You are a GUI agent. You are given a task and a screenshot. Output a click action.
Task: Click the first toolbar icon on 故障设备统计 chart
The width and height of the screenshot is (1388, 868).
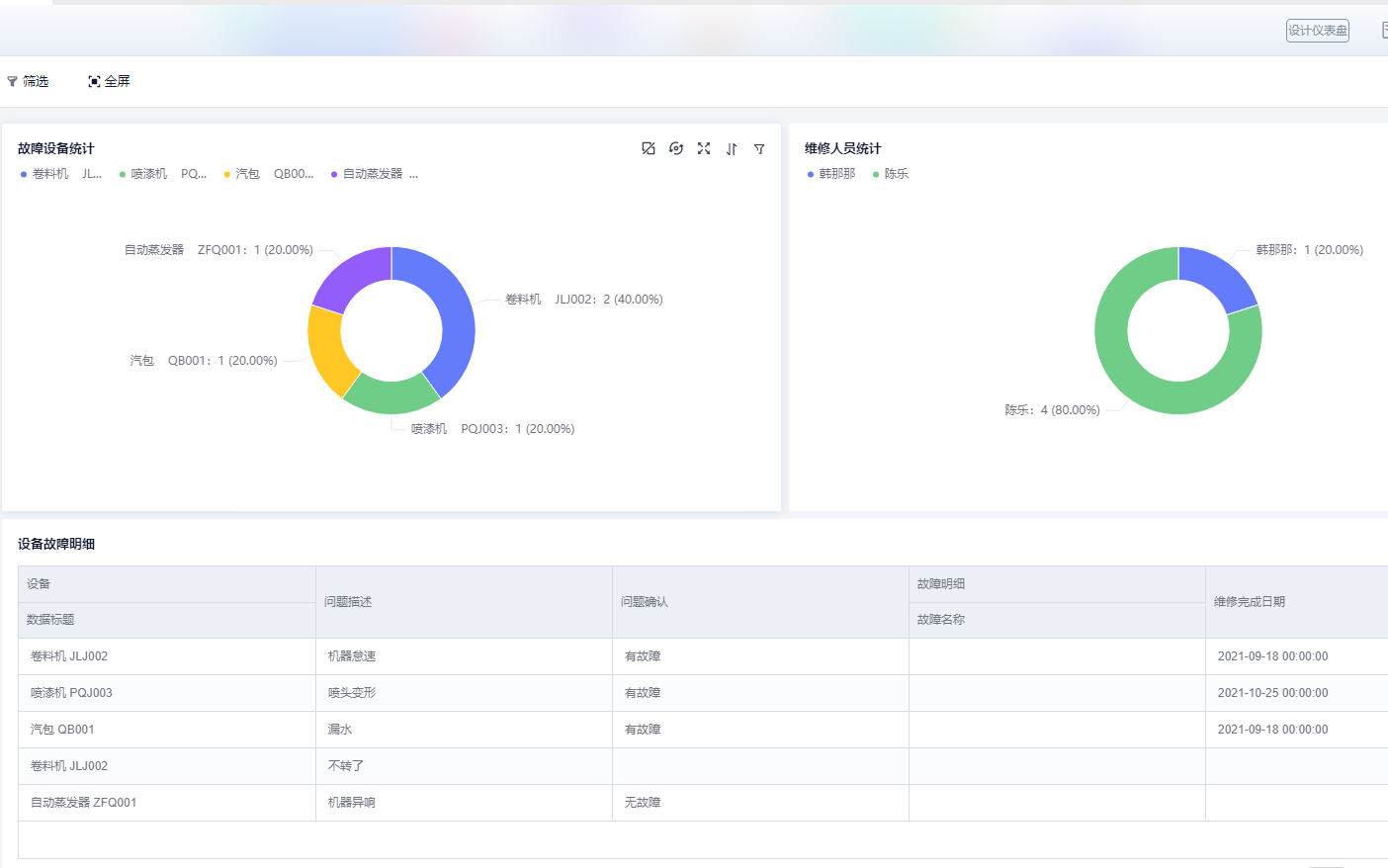(x=649, y=148)
